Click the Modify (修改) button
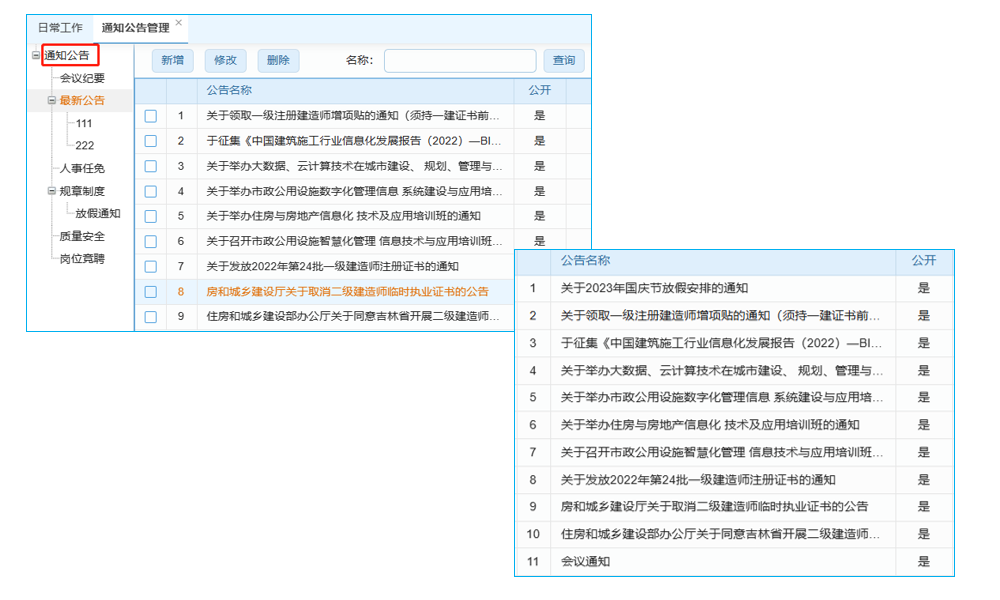The width and height of the screenshot is (1000, 600). click(225, 60)
